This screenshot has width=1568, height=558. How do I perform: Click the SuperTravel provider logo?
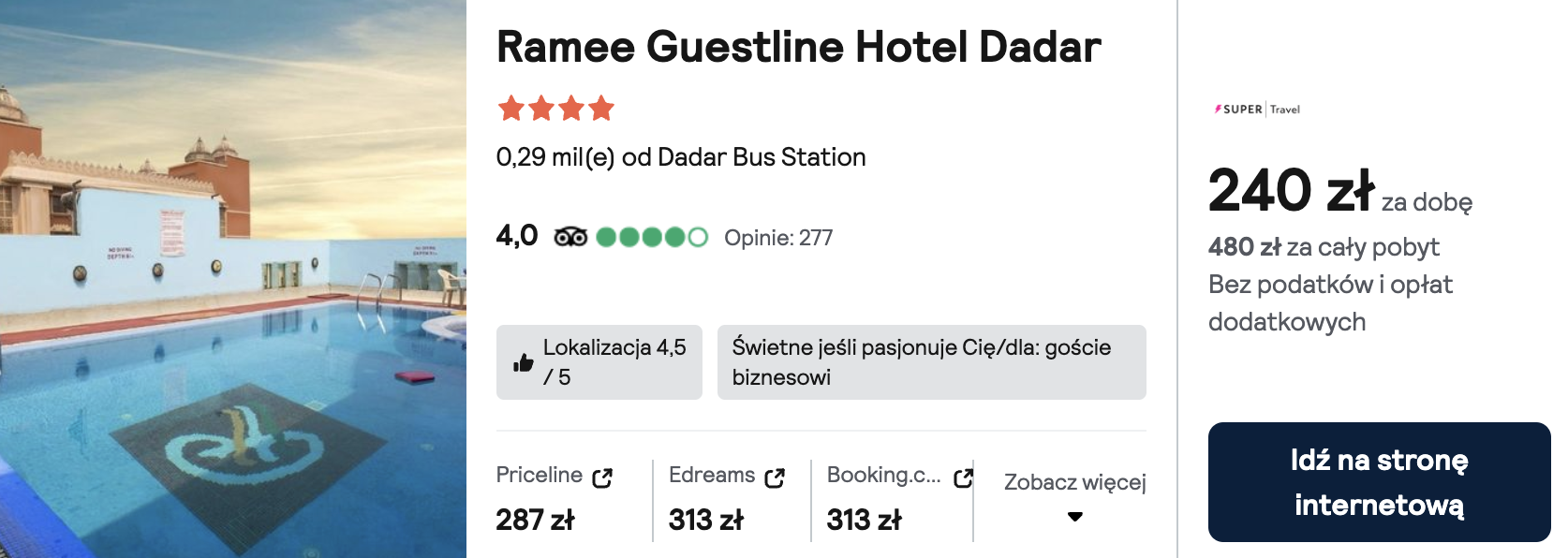click(1257, 110)
